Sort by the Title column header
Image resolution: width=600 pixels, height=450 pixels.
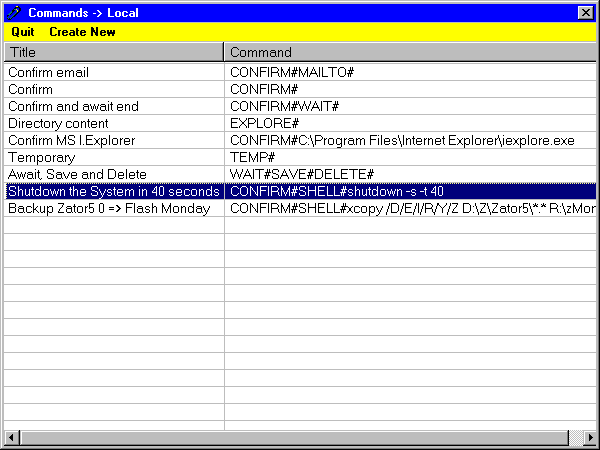tap(113, 52)
